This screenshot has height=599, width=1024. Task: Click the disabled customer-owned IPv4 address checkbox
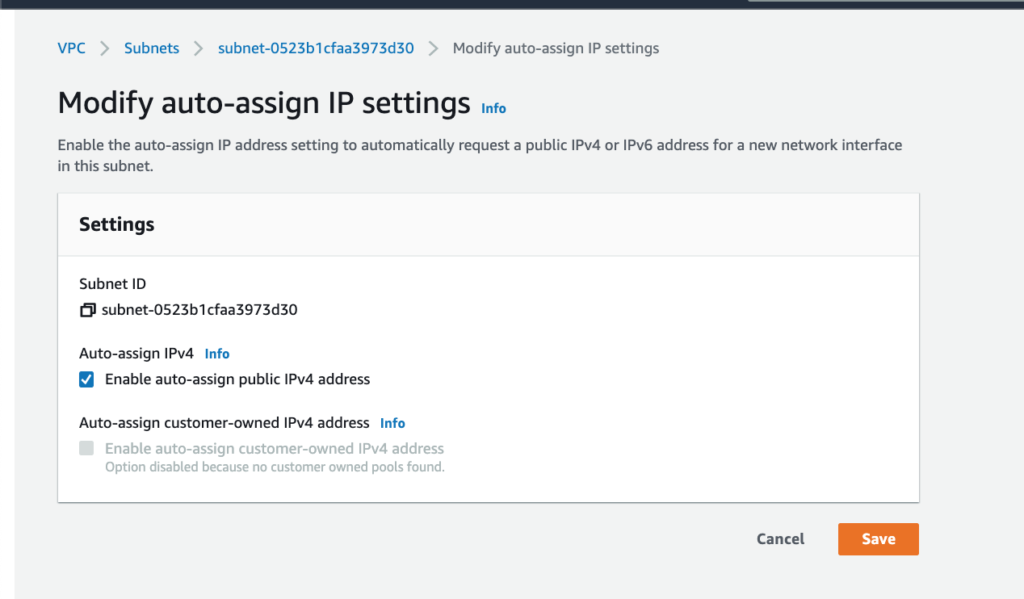coord(87,449)
